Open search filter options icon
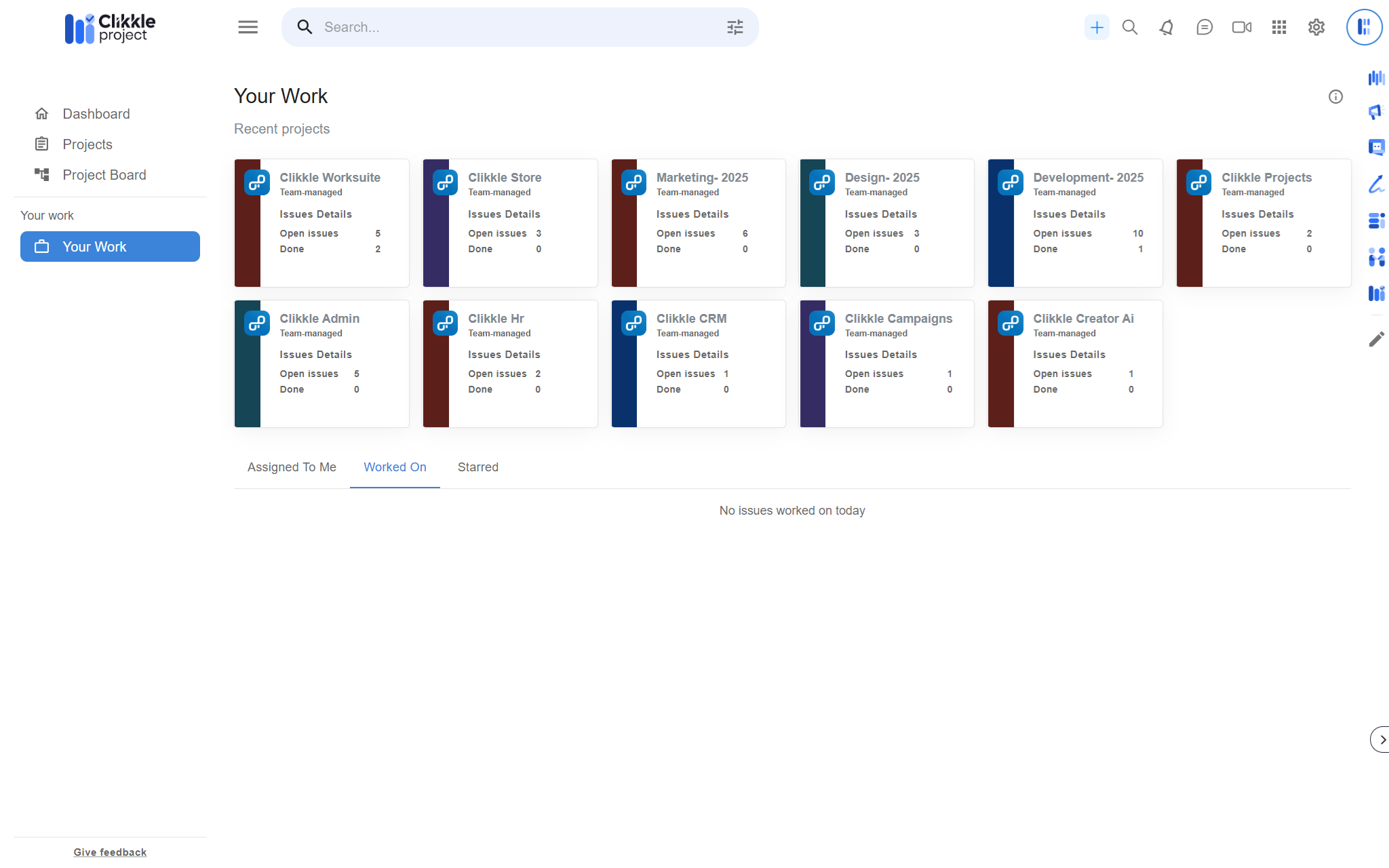Screen dimensions: 1389x868 [x=735, y=27]
